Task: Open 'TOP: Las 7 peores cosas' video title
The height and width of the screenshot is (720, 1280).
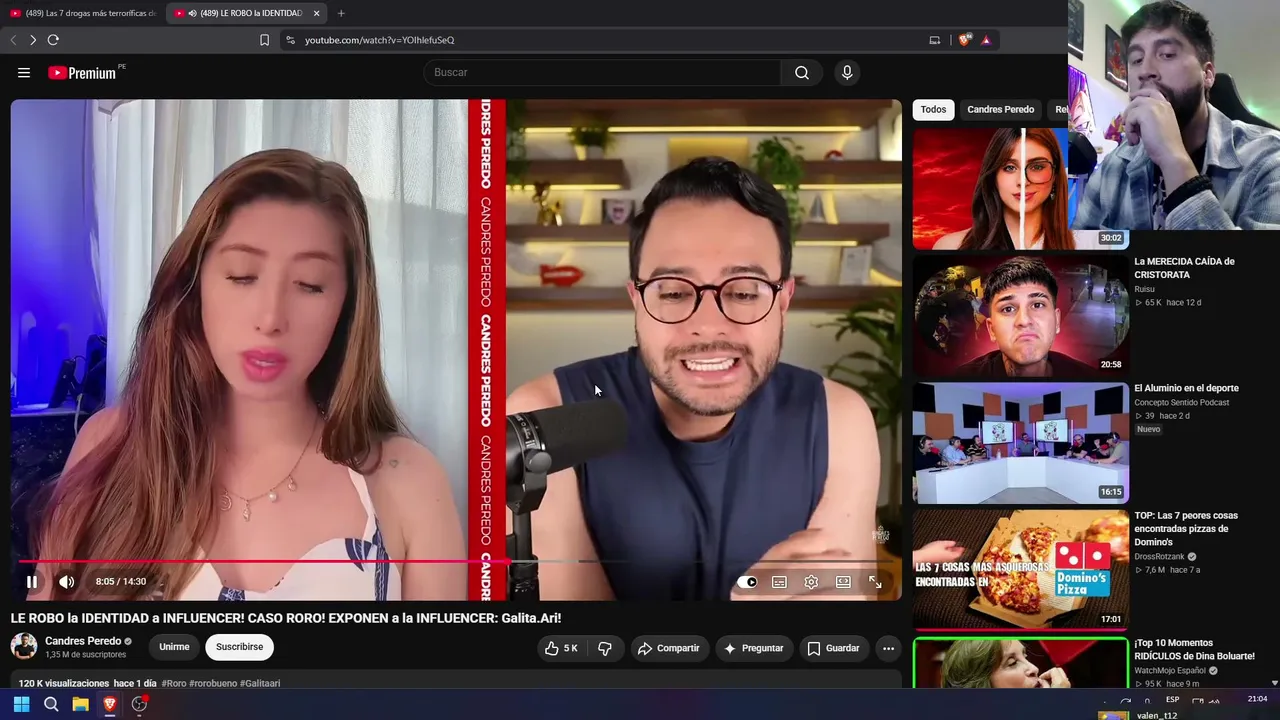Action: (x=1186, y=529)
